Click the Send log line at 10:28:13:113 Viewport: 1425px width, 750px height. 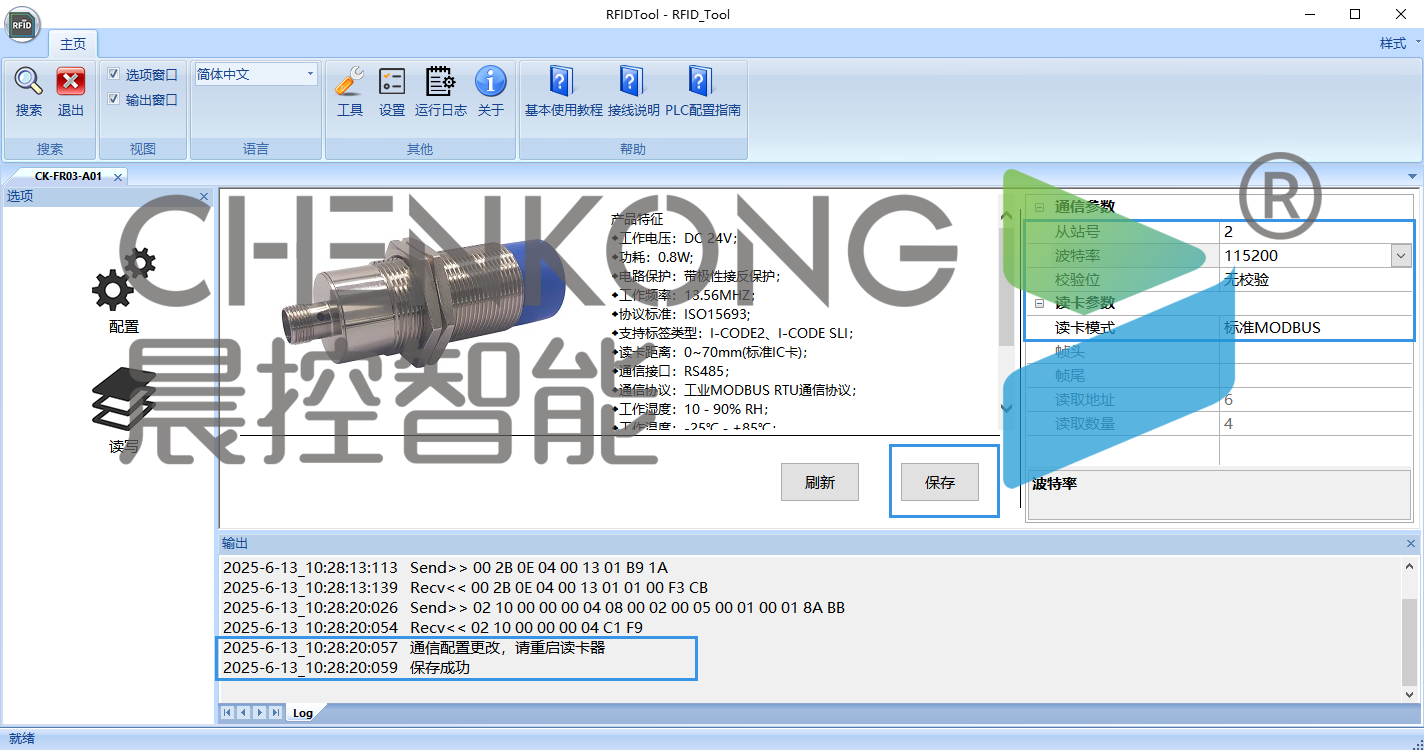click(445, 567)
